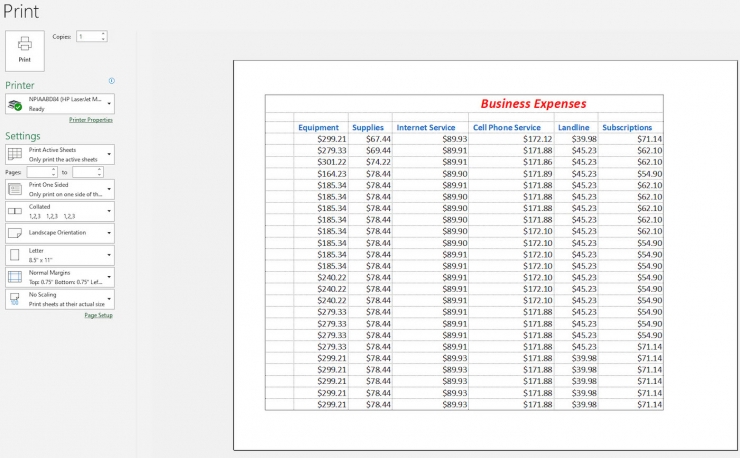The width and height of the screenshot is (740, 458).
Task: Click the HP LaserJet printer ready icon
Action: [15, 104]
